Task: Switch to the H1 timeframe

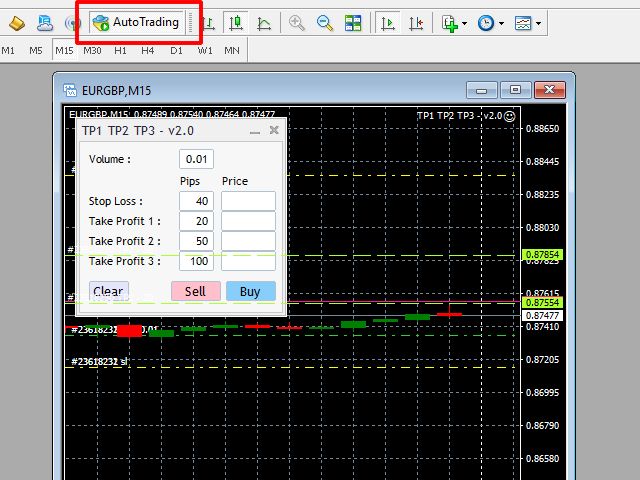Action: (120, 50)
